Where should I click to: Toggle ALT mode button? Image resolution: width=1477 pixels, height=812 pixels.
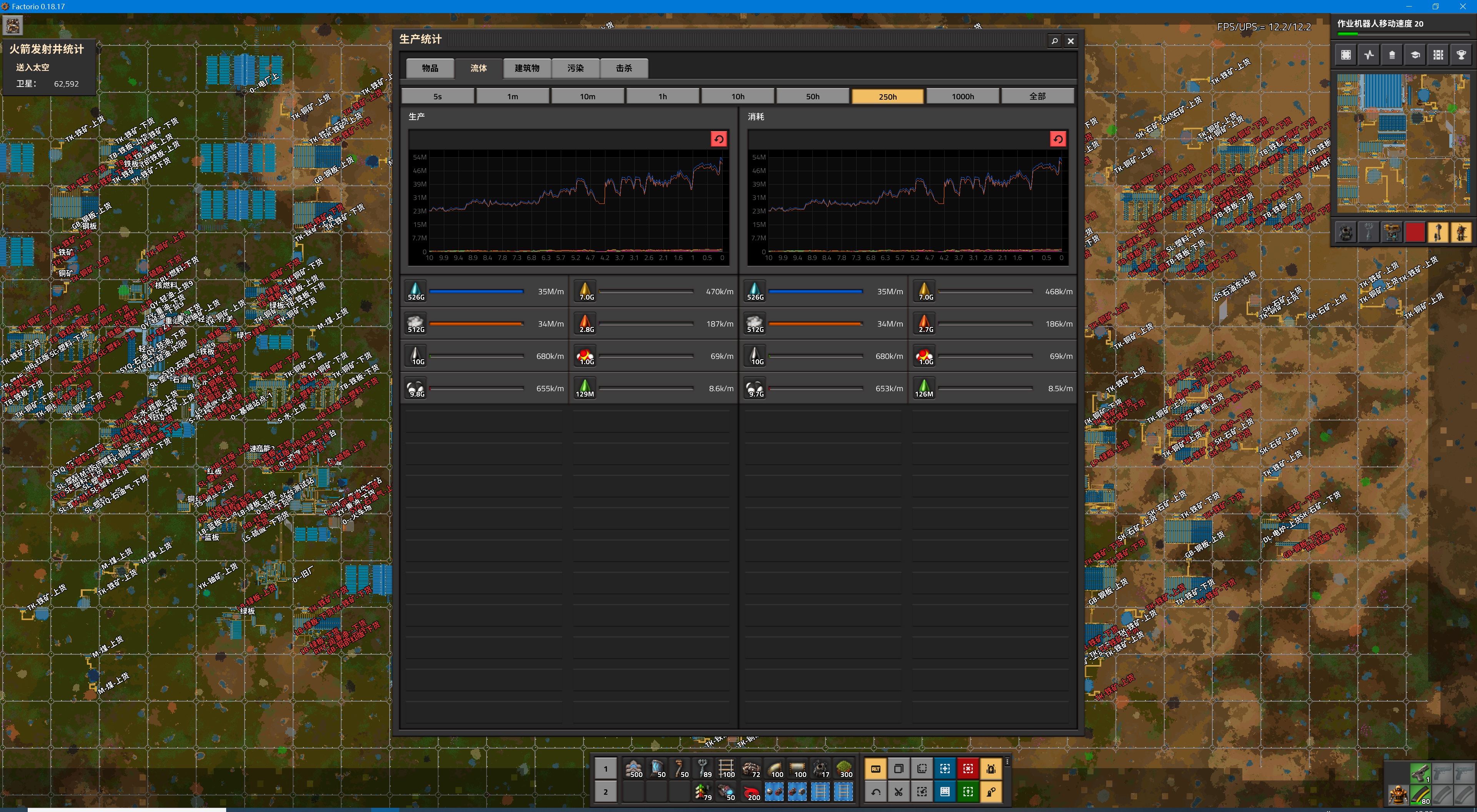(875, 769)
